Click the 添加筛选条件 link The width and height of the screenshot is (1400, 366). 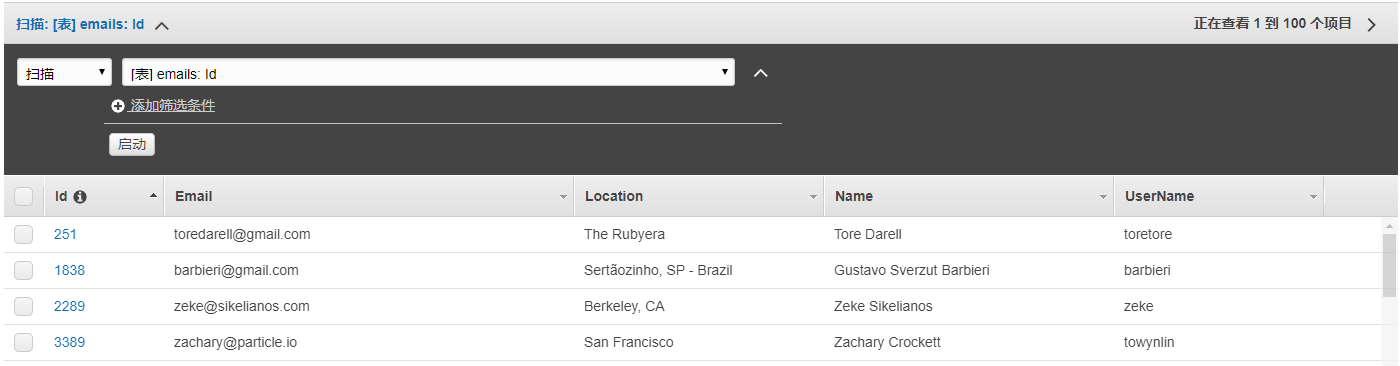click(172, 106)
